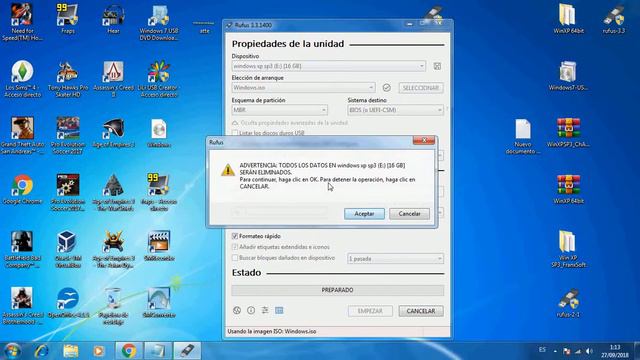Open the Rufus settings sliders icon
Image resolution: width=640 pixels, height=360 pixels.
point(265,310)
